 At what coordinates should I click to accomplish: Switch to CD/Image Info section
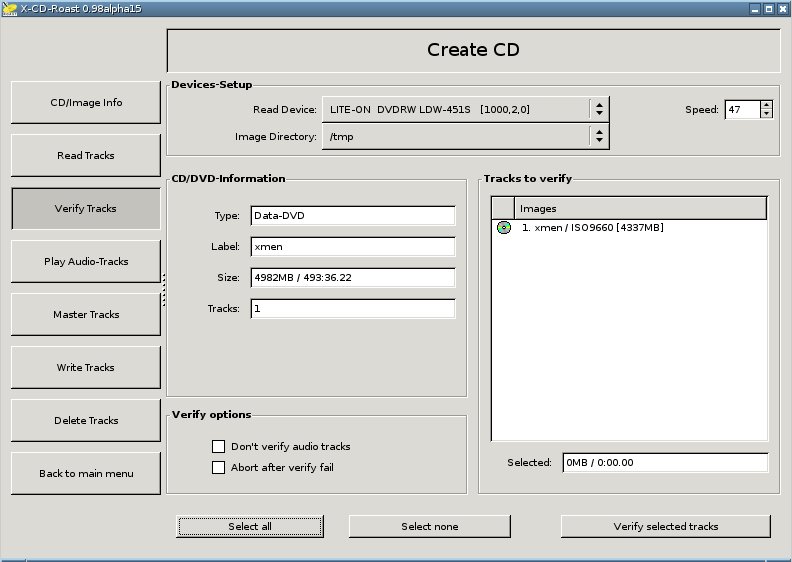click(86, 103)
